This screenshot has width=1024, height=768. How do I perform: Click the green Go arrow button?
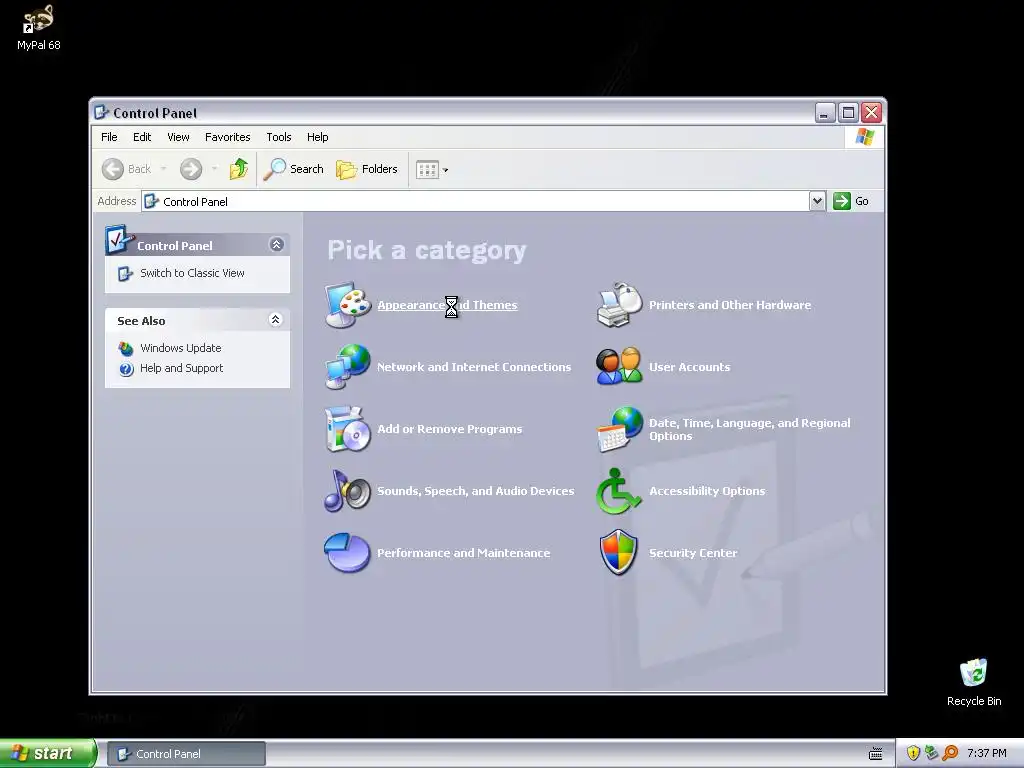[x=842, y=201]
